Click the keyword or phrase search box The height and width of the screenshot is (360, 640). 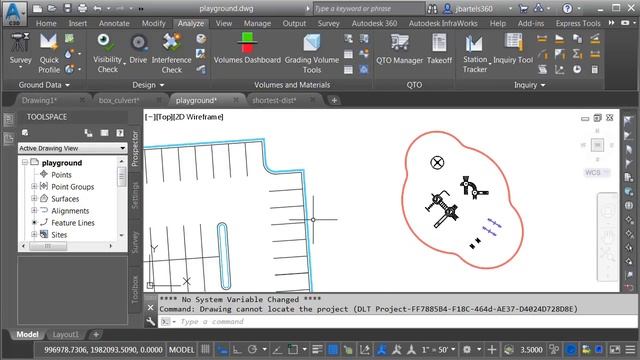click(x=369, y=8)
